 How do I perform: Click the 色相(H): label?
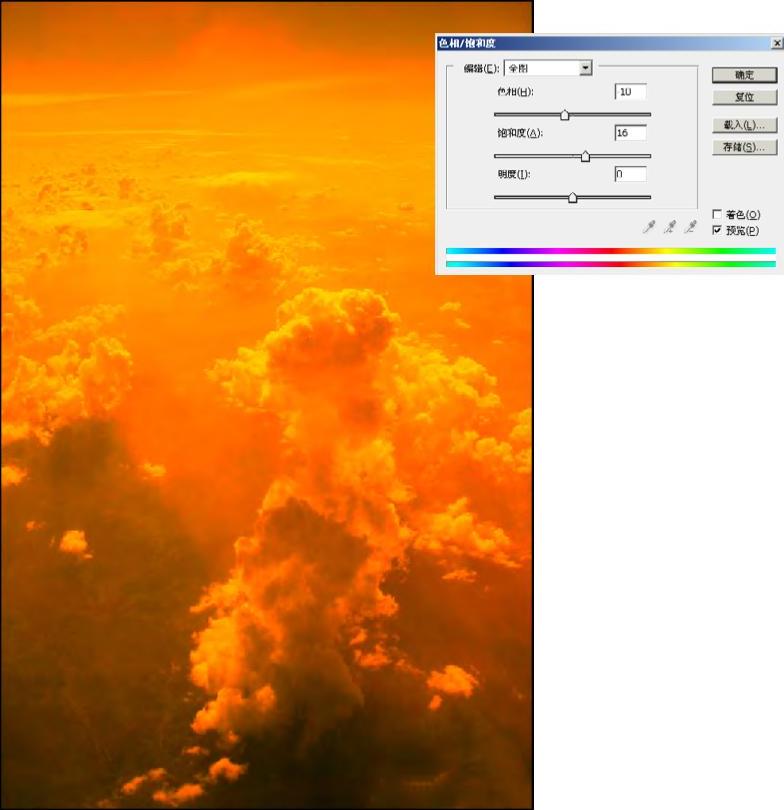515,92
